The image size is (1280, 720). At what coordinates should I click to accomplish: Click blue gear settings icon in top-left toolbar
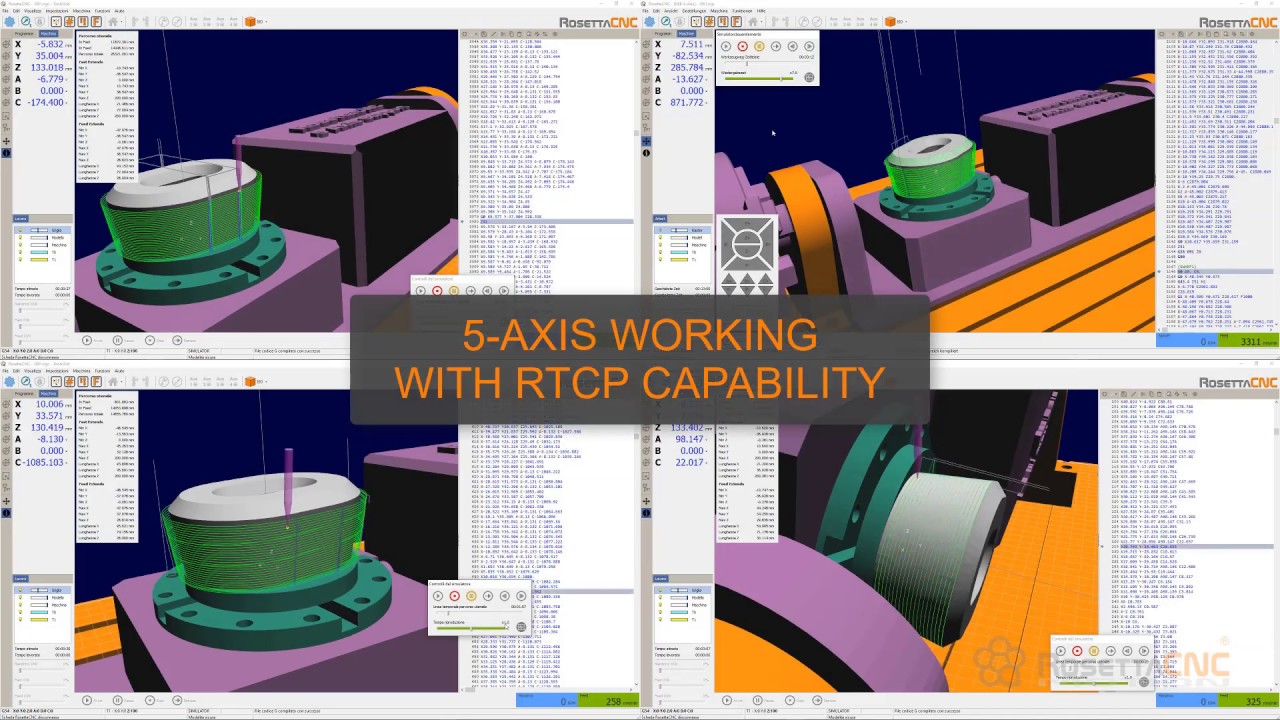(x=10, y=22)
